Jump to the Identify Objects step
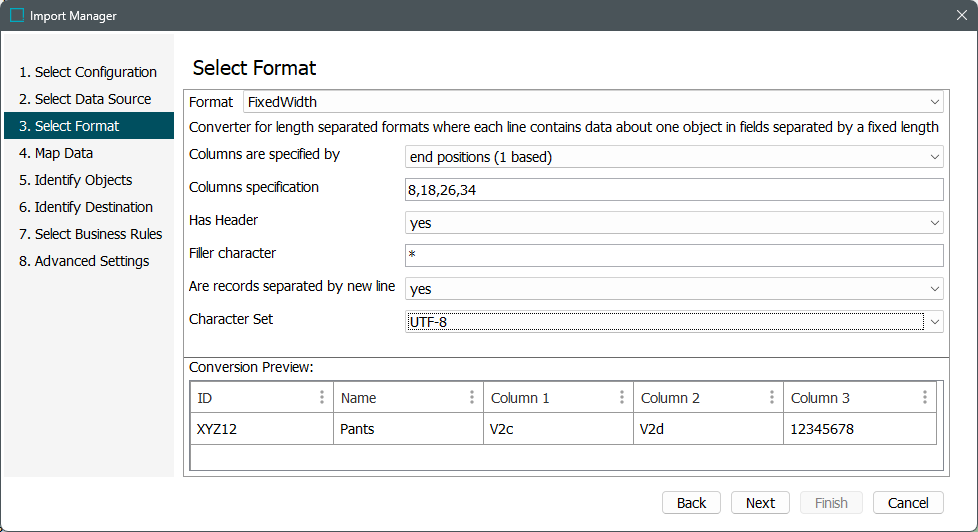Viewport: 978px width, 532px height. (76, 180)
